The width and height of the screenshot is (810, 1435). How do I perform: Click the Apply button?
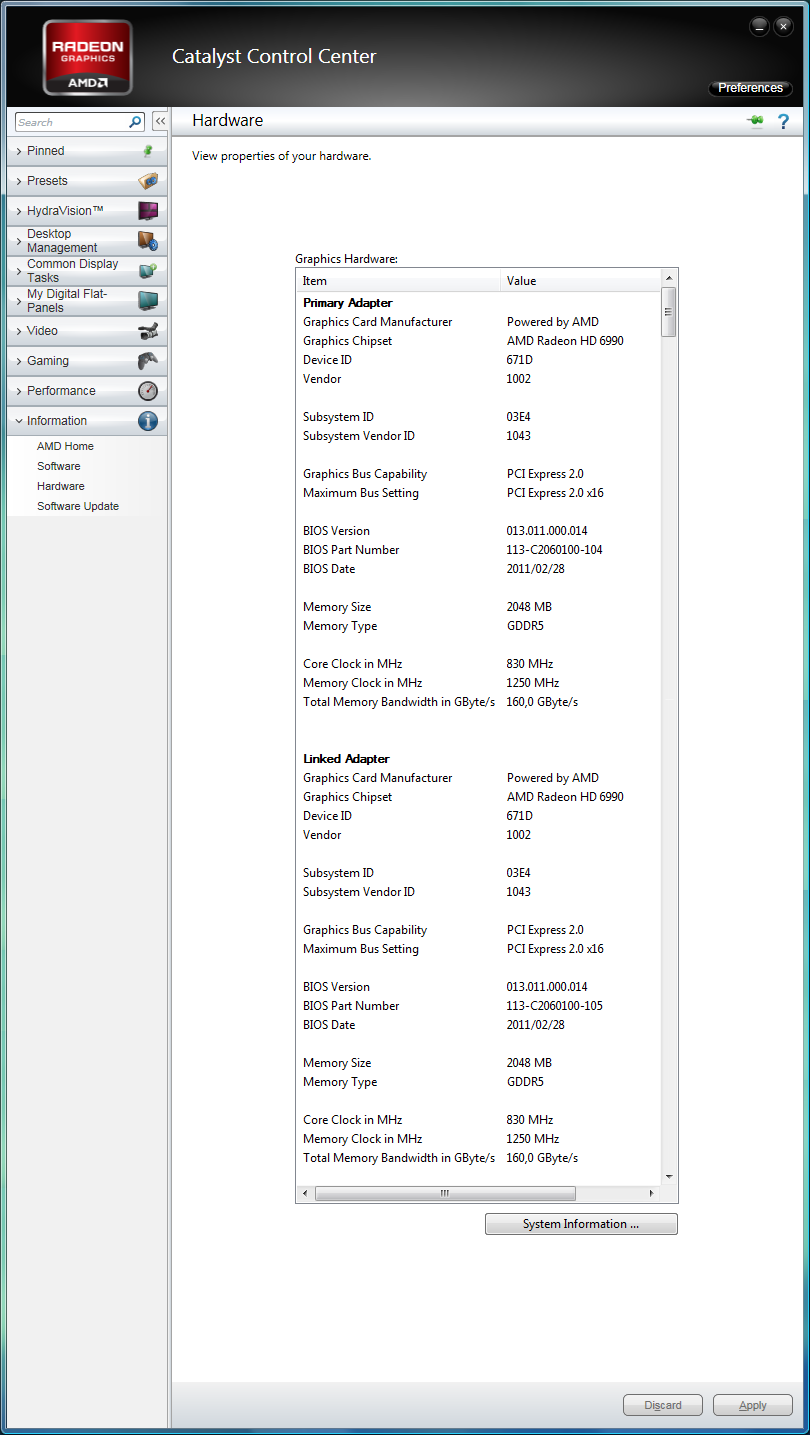(753, 1405)
